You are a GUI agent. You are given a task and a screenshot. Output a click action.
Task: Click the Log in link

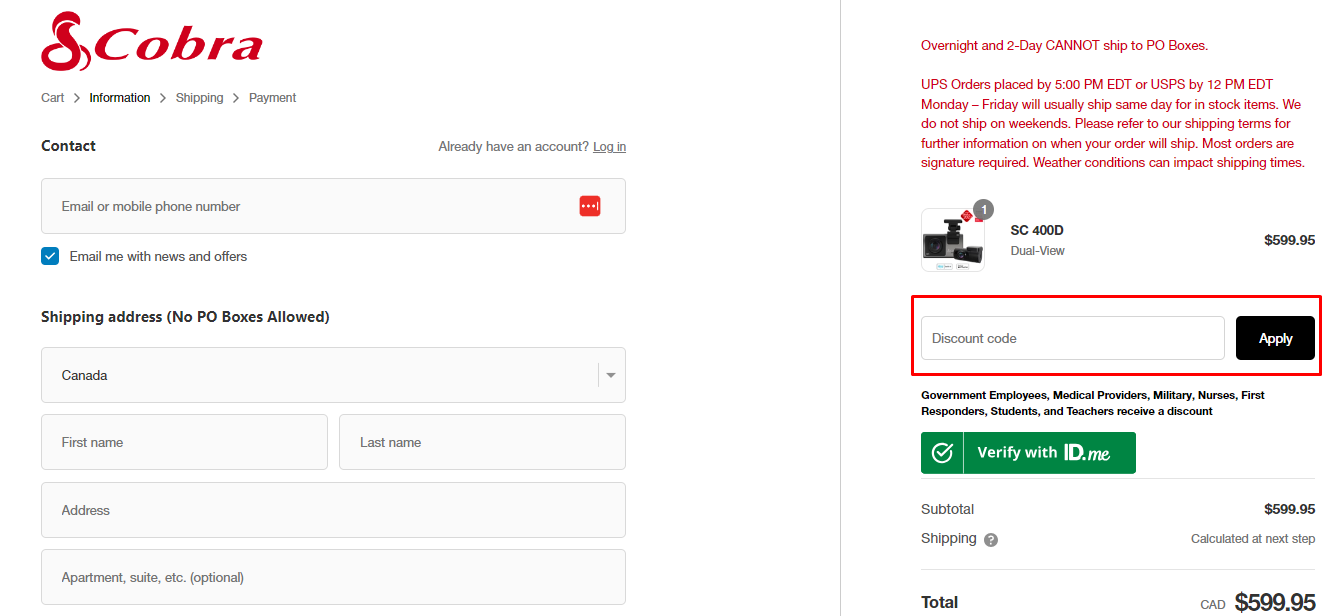(x=609, y=147)
